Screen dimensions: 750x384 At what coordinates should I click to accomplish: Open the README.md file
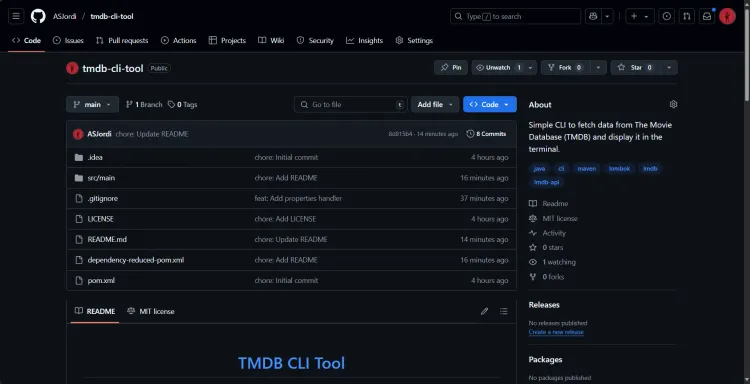click(107, 240)
